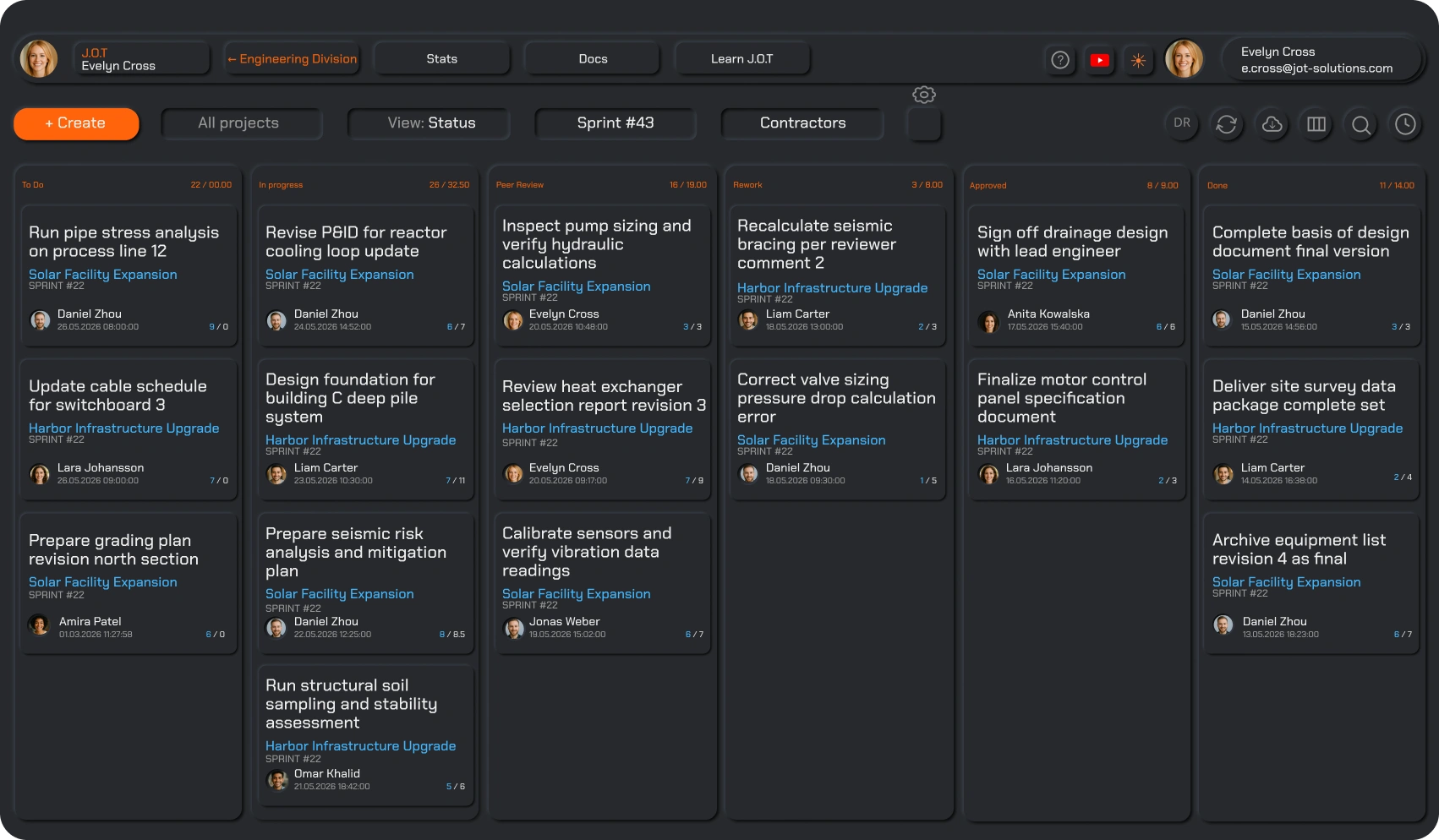Open the YouTube video icon
Image resolution: width=1439 pixels, height=840 pixels.
[1099, 60]
